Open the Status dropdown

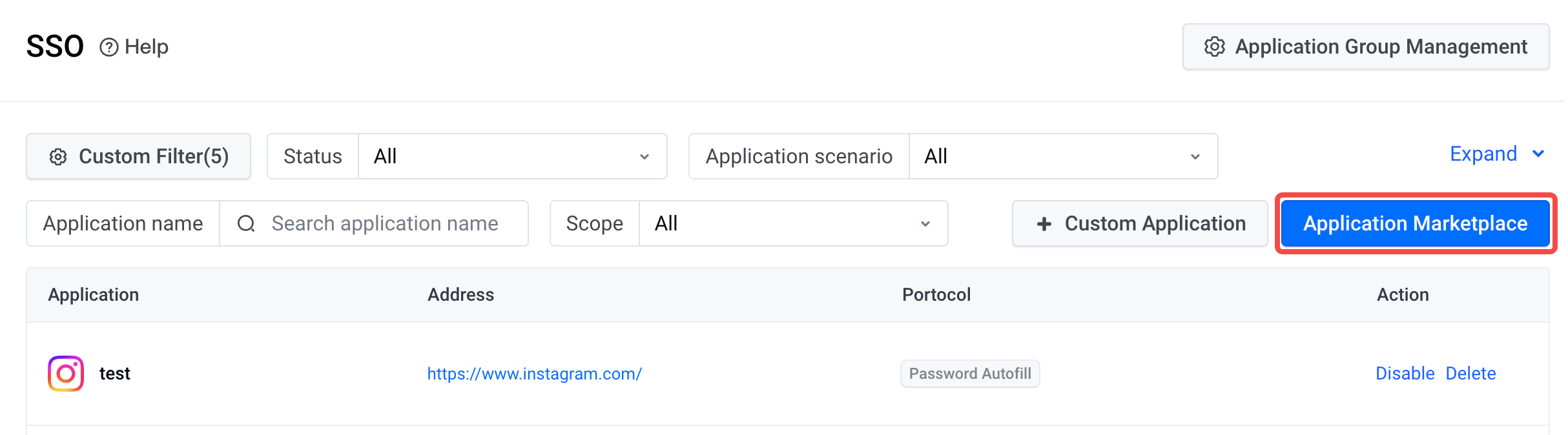[x=512, y=156]
